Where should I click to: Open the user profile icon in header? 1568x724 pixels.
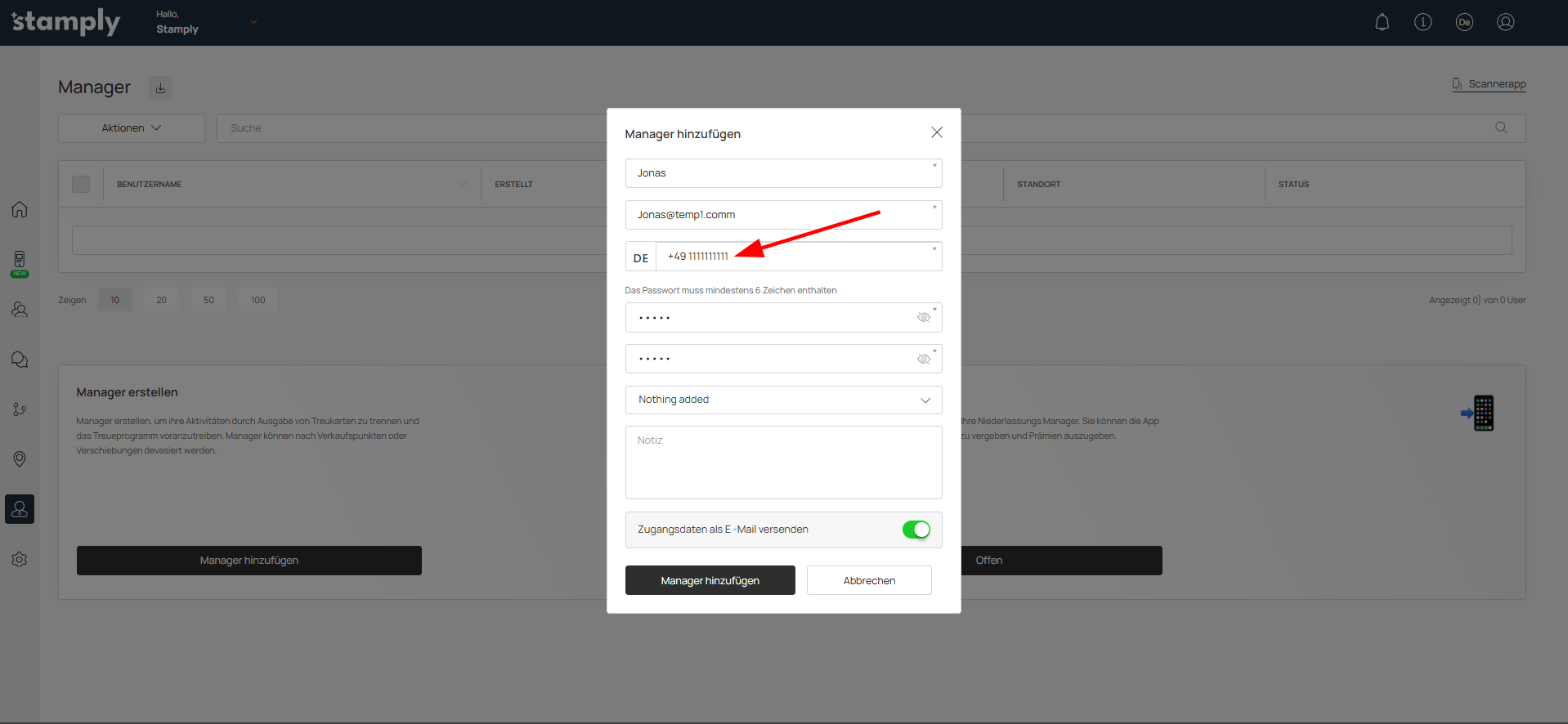(x=1505, y=22)
